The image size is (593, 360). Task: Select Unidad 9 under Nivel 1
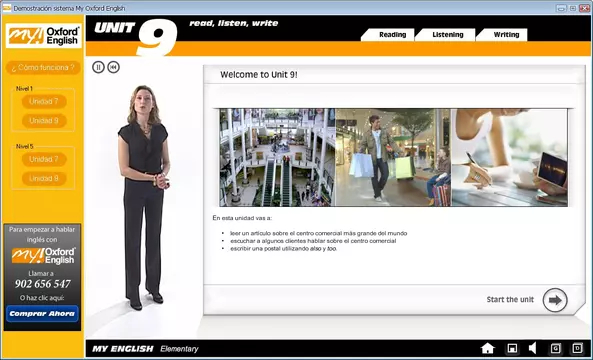[x=44, y=121]
